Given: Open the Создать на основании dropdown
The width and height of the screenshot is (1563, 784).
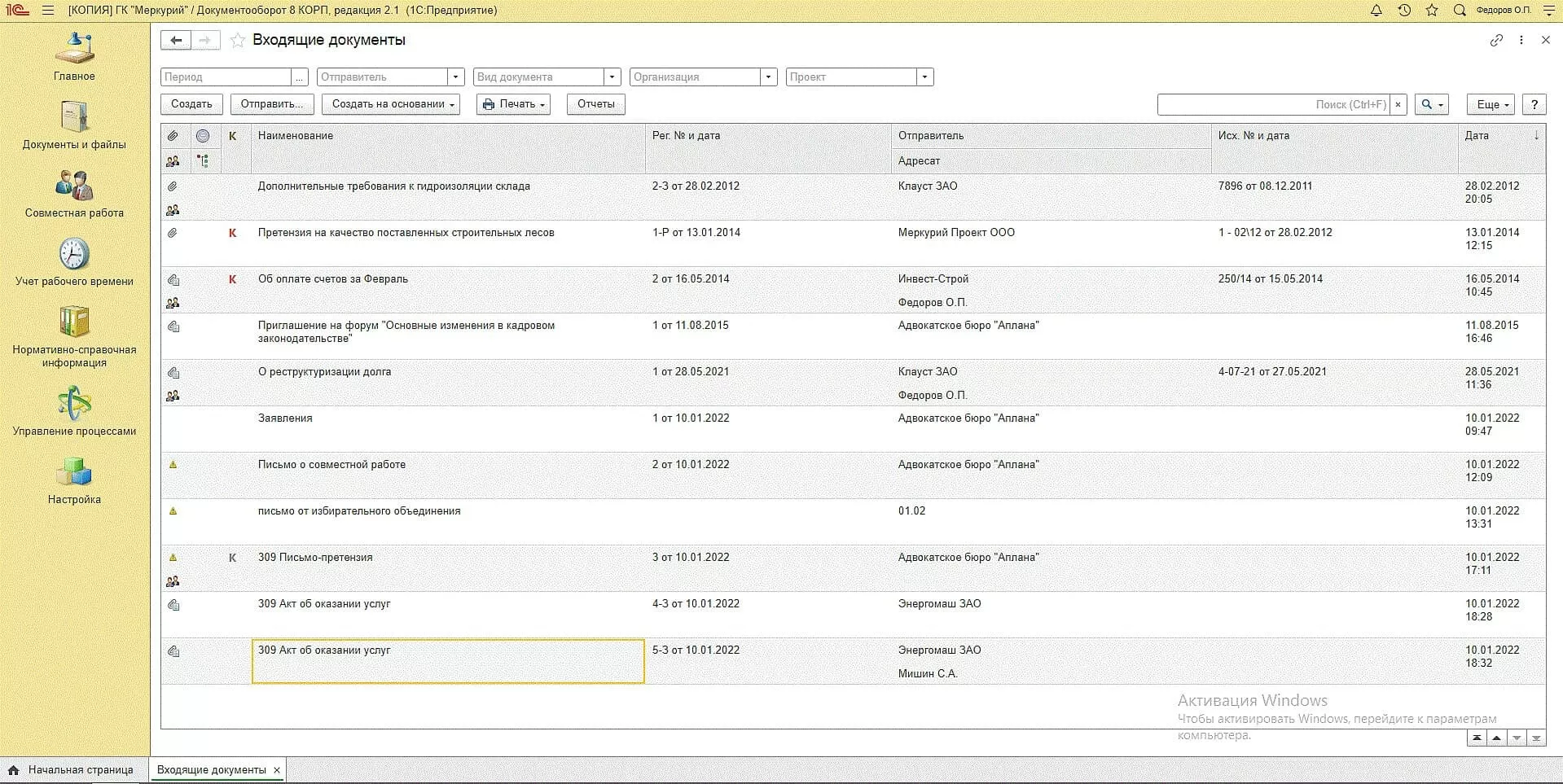Looking at the screenshot, I should (x=392, y=104).
